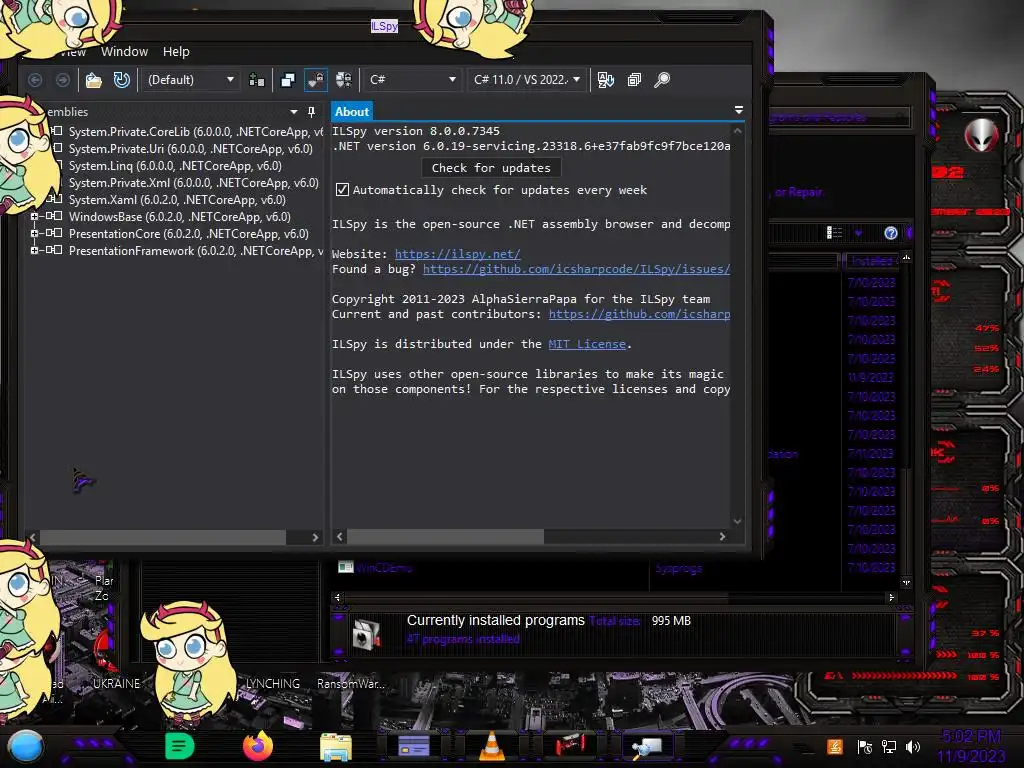The height and width of the screenshot is (768, 1024).
Task: Open the LYNCHING desktop item
Action: point(273,683)
